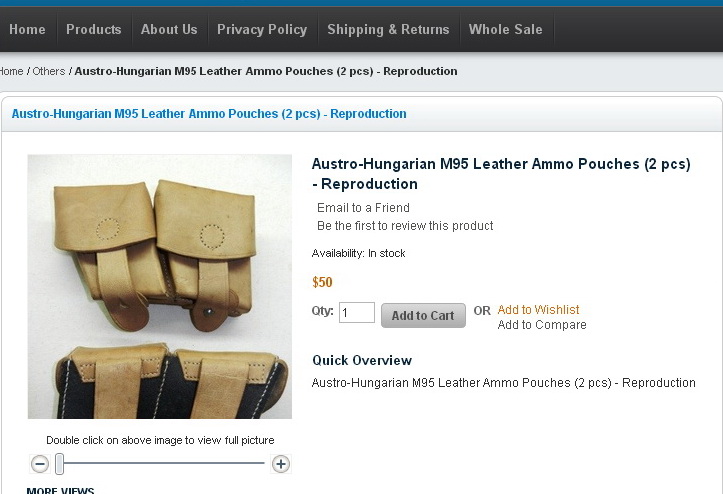This screenshot has height=494, width=723.
Task: Click Email to a Friend link
Action: pos(363,208)
